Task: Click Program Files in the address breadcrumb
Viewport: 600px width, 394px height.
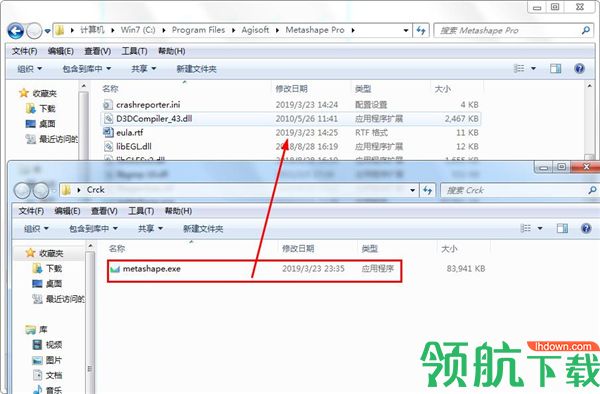Action: [198, 30]
